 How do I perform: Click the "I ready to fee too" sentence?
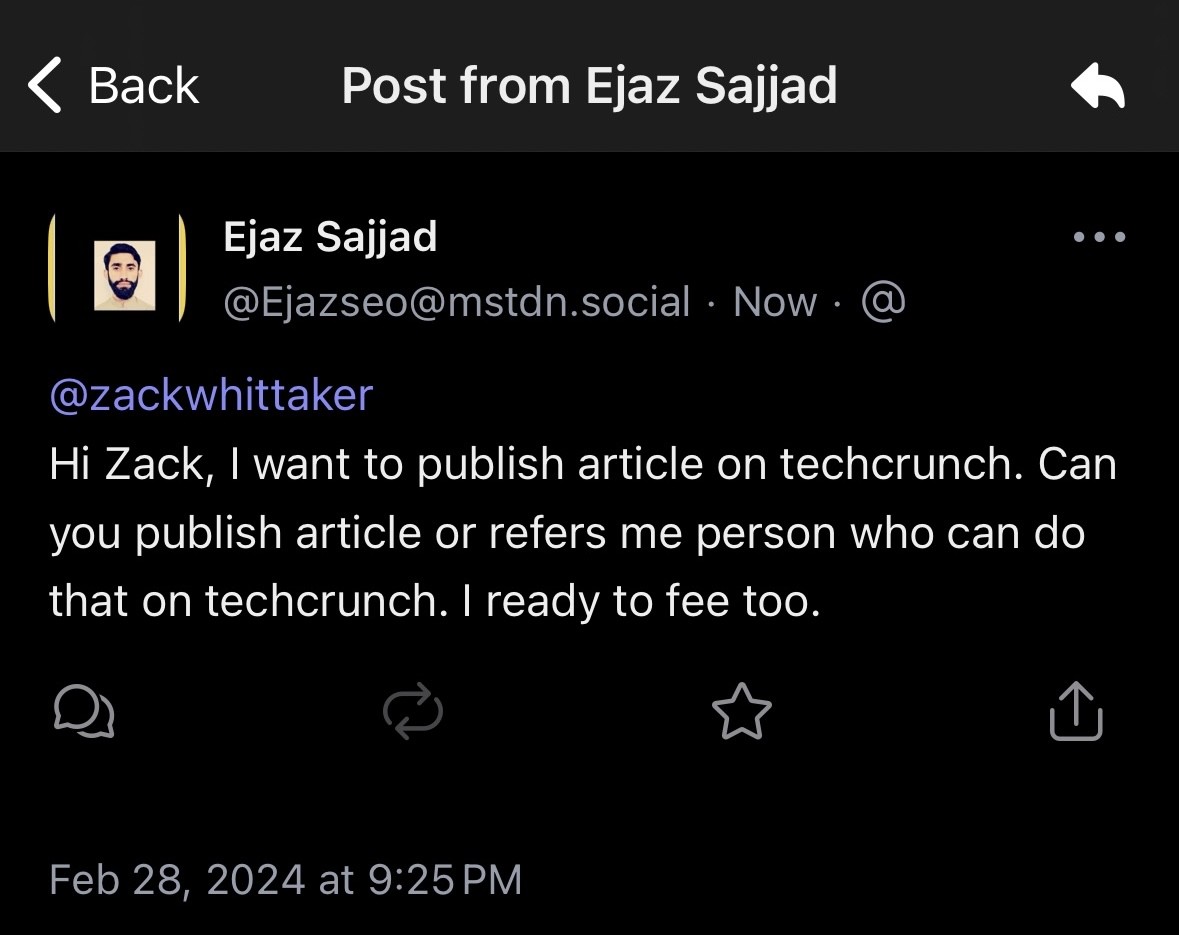click(640, 600)
